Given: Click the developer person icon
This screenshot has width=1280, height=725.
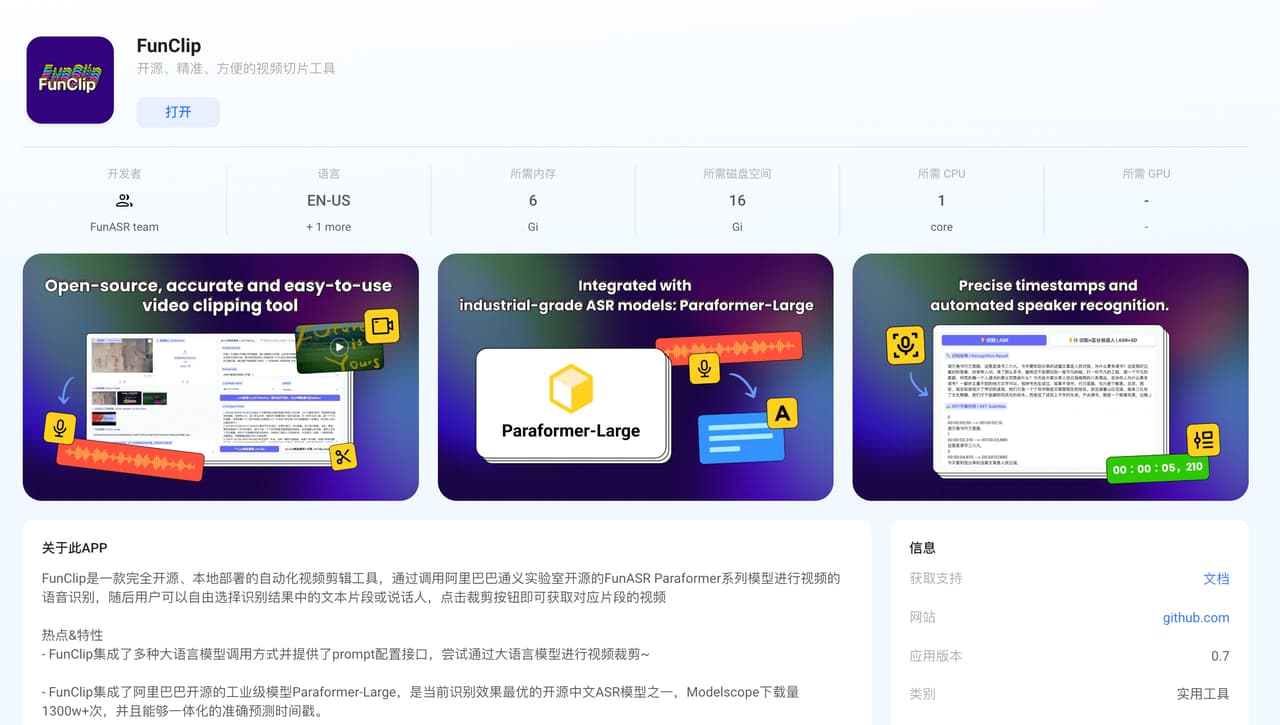Looking at the screenshot, I should (124, 200).
